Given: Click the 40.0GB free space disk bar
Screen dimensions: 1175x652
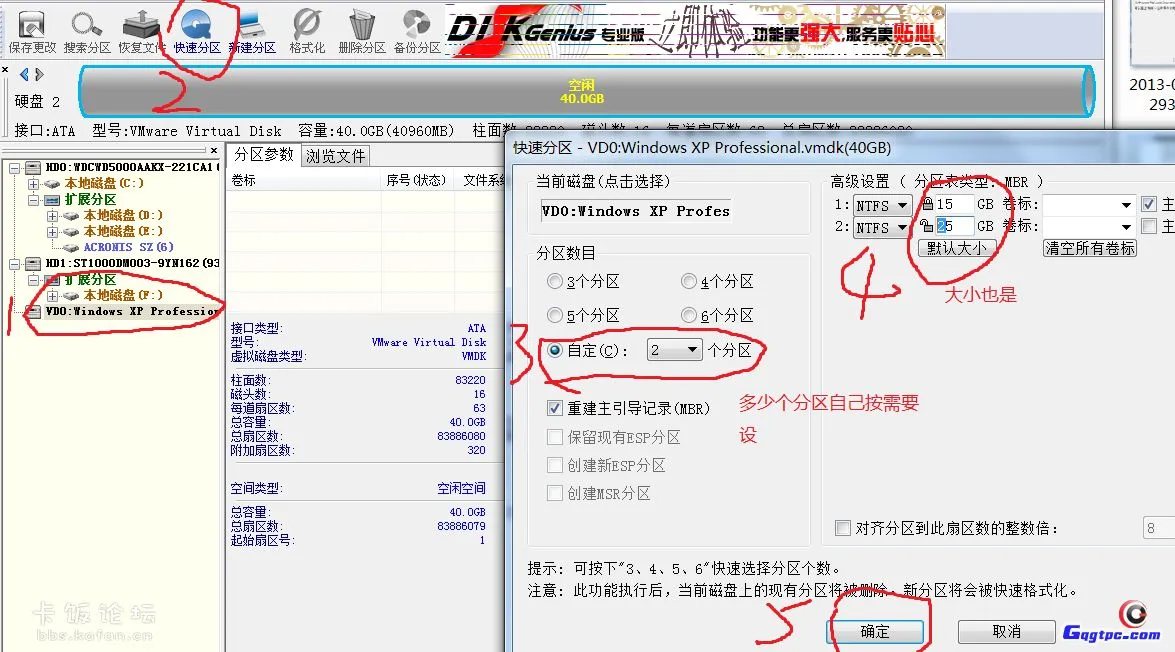Looking at the screenshot, I should tap(585, 92).
